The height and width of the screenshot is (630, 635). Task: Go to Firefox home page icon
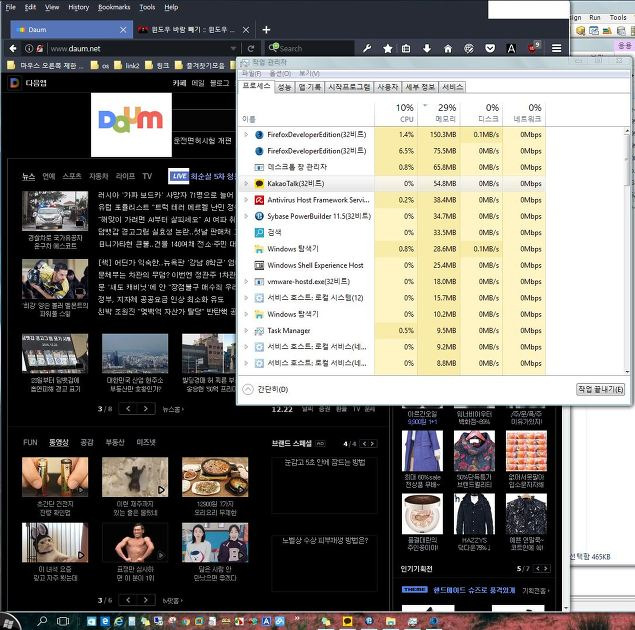(x=448, y=49)
